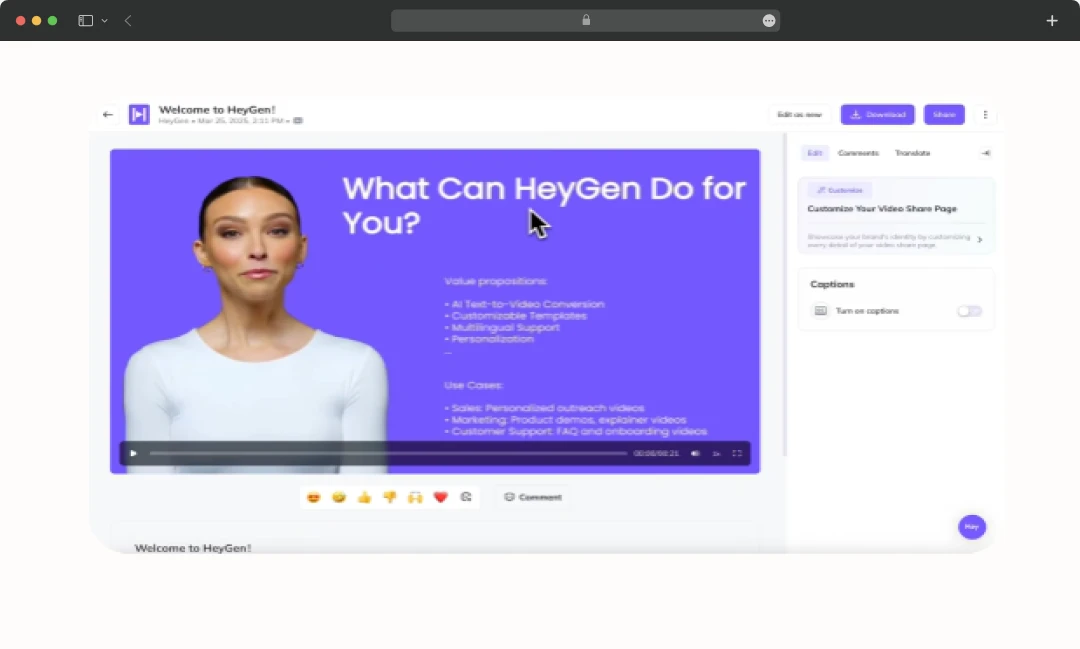Switch to the Comments tab
1080x649 pixels.
pyautogui.click(x=858, y=153)
